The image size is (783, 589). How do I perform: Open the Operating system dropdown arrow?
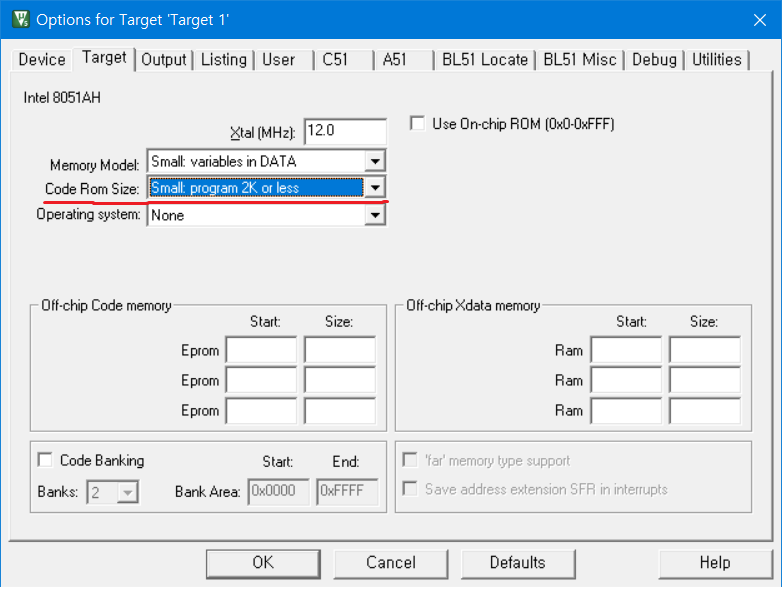pyautogui.click(x=375, y=215)
